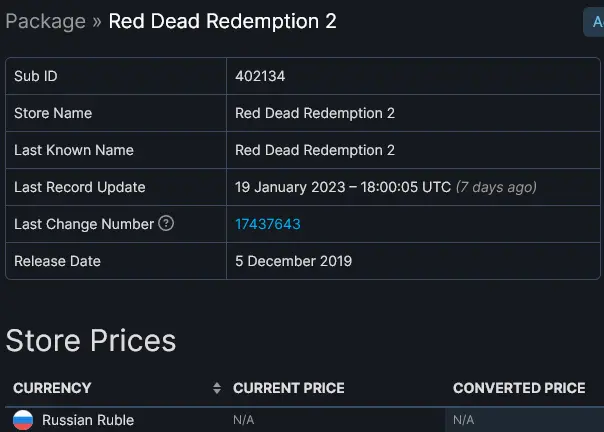Click the Red Dead Redemption 2 page title
Viewport: 604px width, 432px height.
pos(223,21)
